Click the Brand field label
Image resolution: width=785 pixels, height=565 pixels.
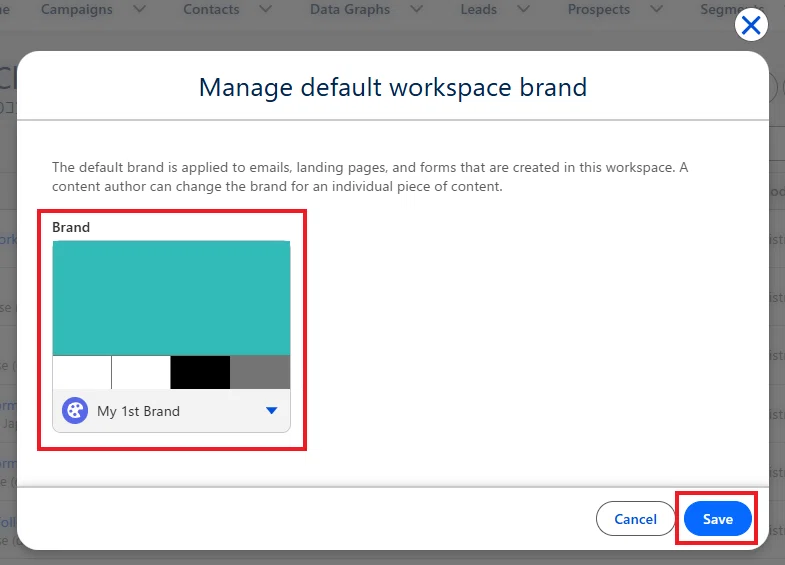[x=71, y=227]
